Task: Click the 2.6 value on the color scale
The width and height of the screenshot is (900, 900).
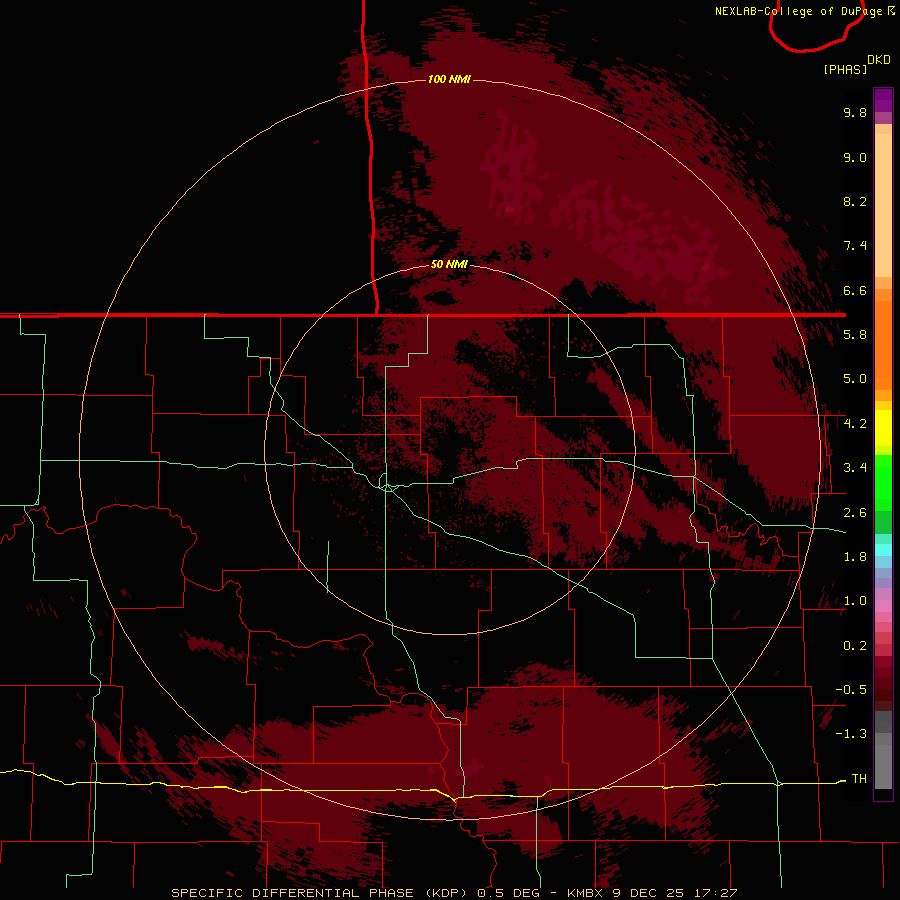Action: (855, 513)
